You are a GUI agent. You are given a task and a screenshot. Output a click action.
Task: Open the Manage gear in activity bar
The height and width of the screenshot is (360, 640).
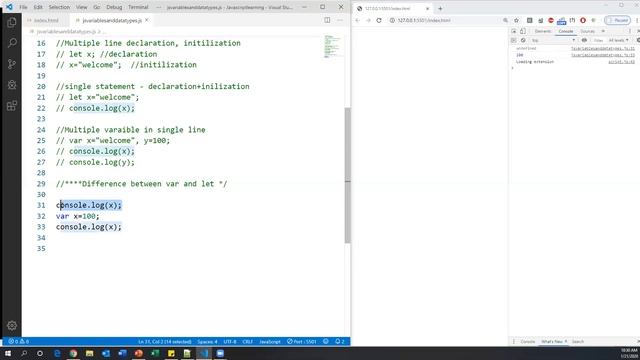pyautogui.click(x=12, y=325)
